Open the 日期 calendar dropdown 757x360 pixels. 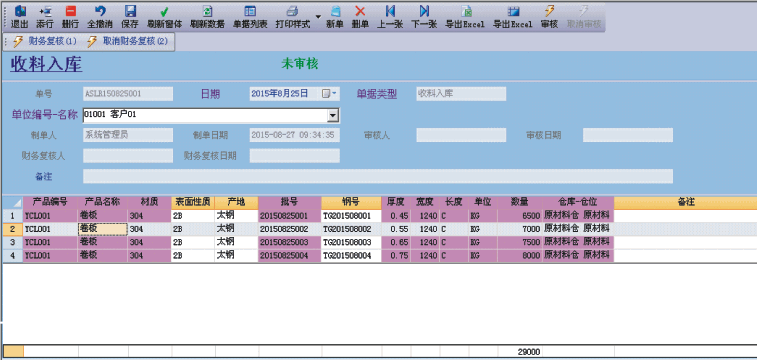click(x=330, y=94)
